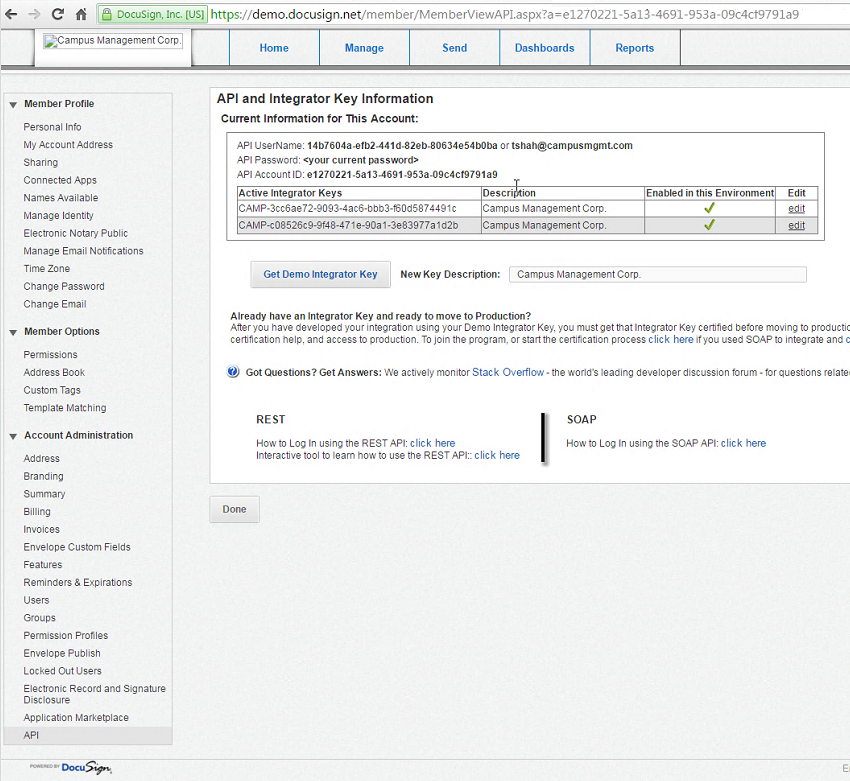The width and height of the screenshot is (850, 781).
Task: Select Sharing in Member Profile
Action: point(41,163)
